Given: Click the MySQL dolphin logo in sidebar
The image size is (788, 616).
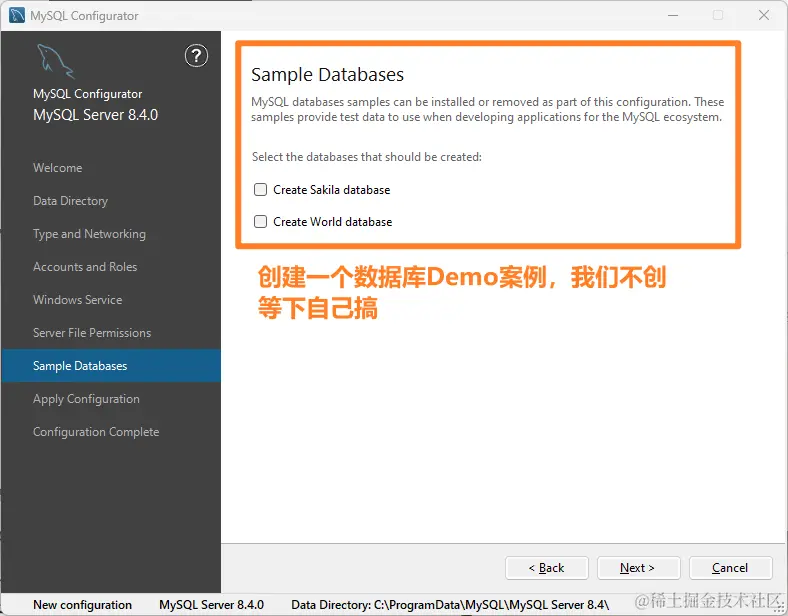Looking at the screenshot, I should tap(55, 61).
